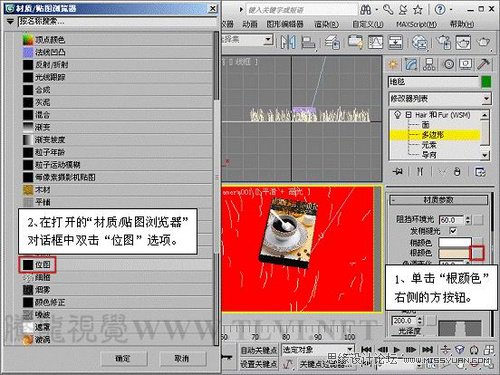Click the map button beside 阻挡环境光
This screenshot has width=500, height=375.
[x=478, y=220]
